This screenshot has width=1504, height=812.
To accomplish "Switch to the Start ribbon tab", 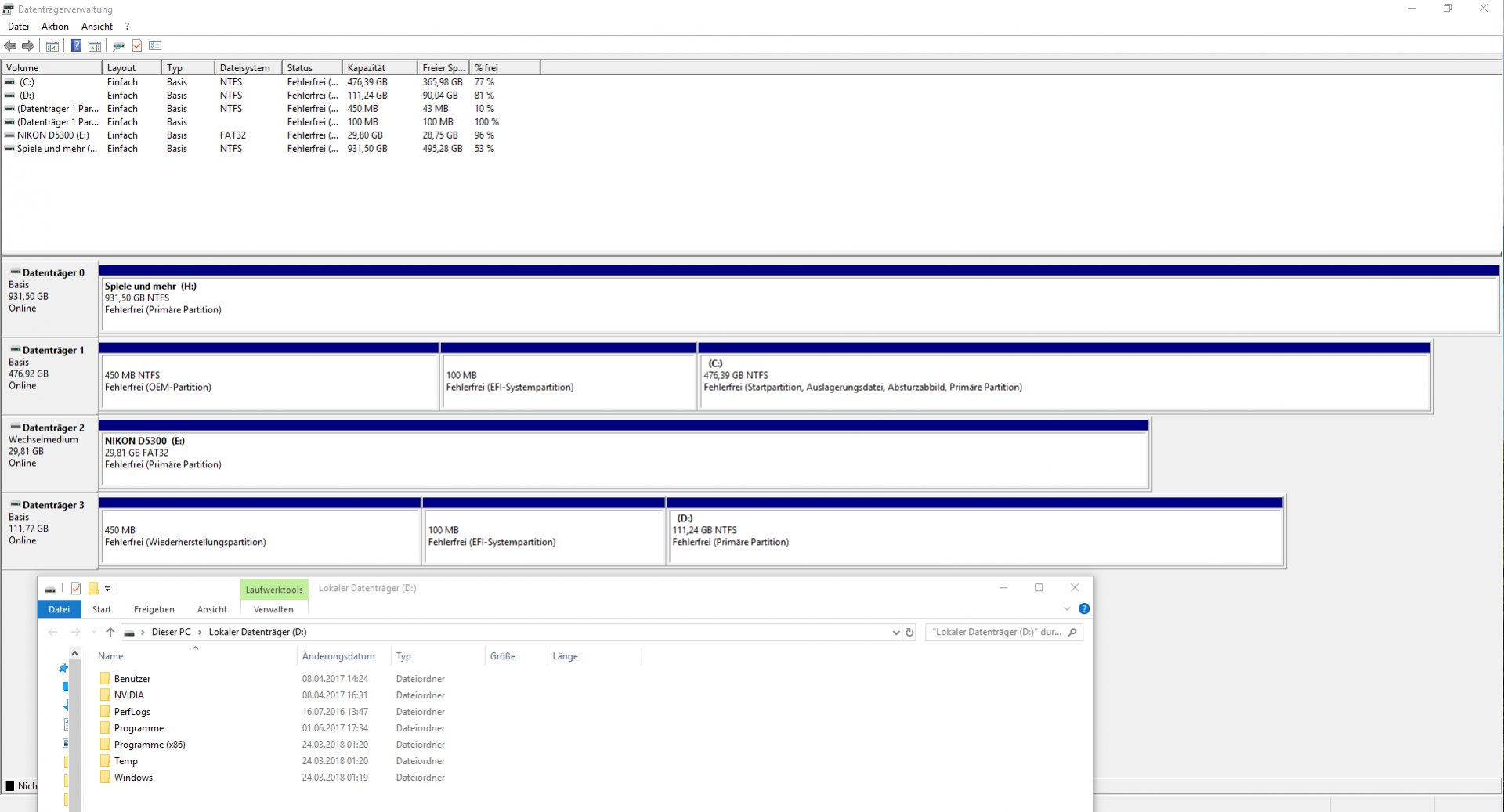I will 102,609.
